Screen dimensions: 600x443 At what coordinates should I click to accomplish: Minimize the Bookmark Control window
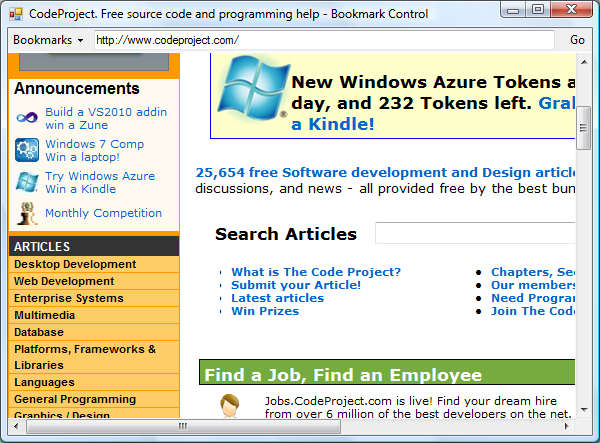(513, 9)
